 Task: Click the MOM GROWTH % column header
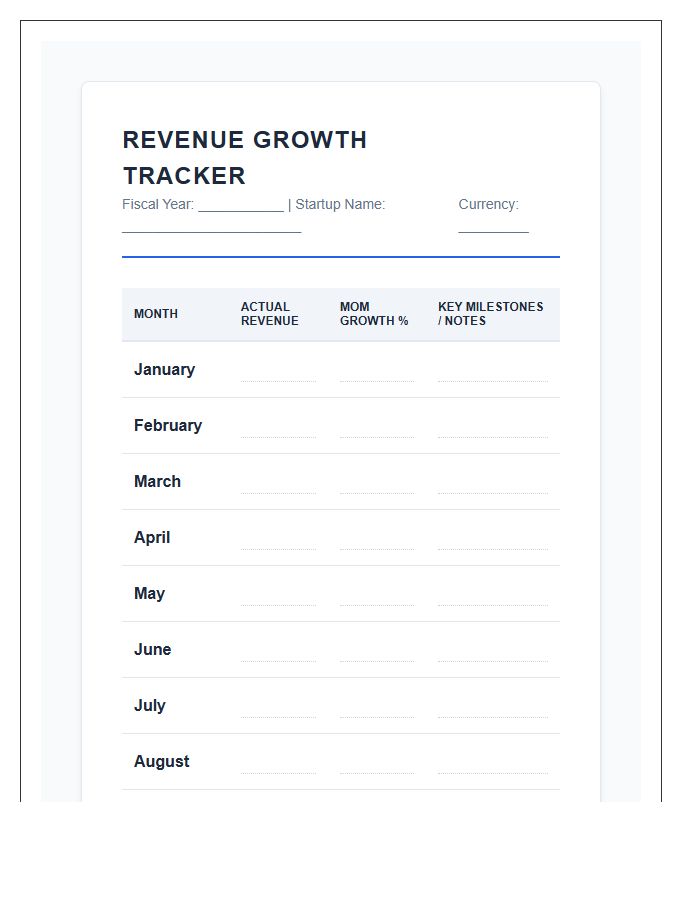tap(374, 314)
